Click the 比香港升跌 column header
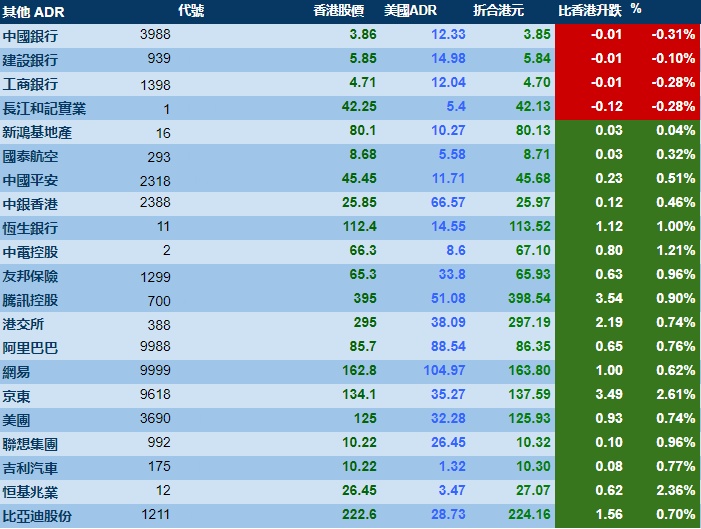 pos(590,11)
